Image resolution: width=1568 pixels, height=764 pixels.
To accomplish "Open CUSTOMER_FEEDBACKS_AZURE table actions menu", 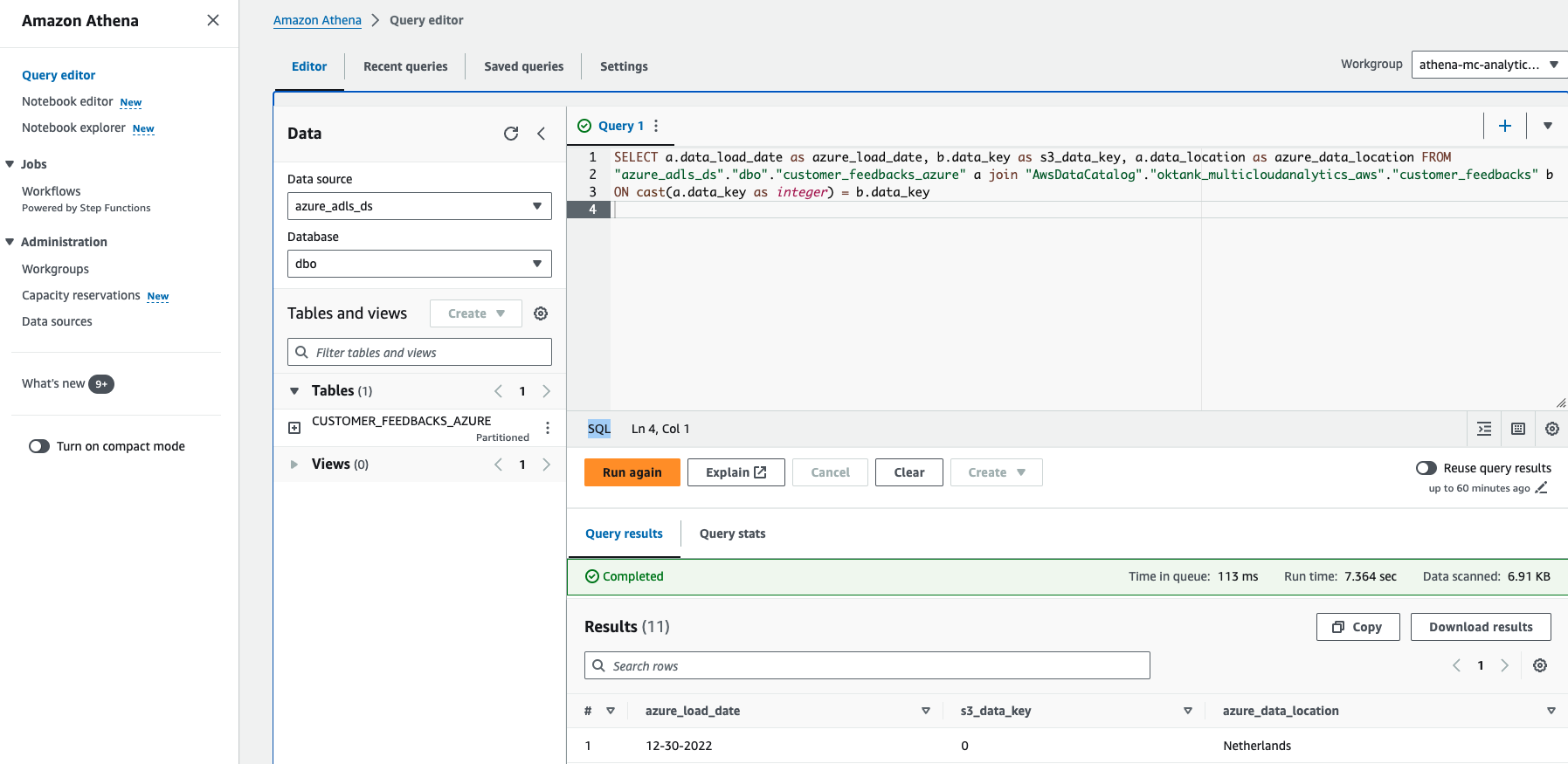I will [548, 428].
